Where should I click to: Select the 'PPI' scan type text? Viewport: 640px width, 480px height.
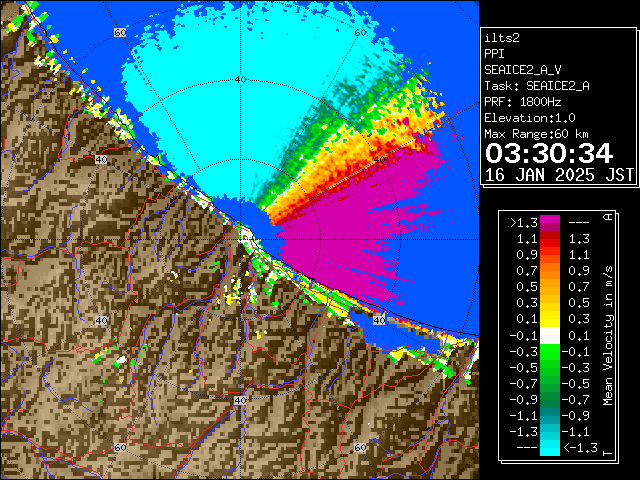click(494, 54)
